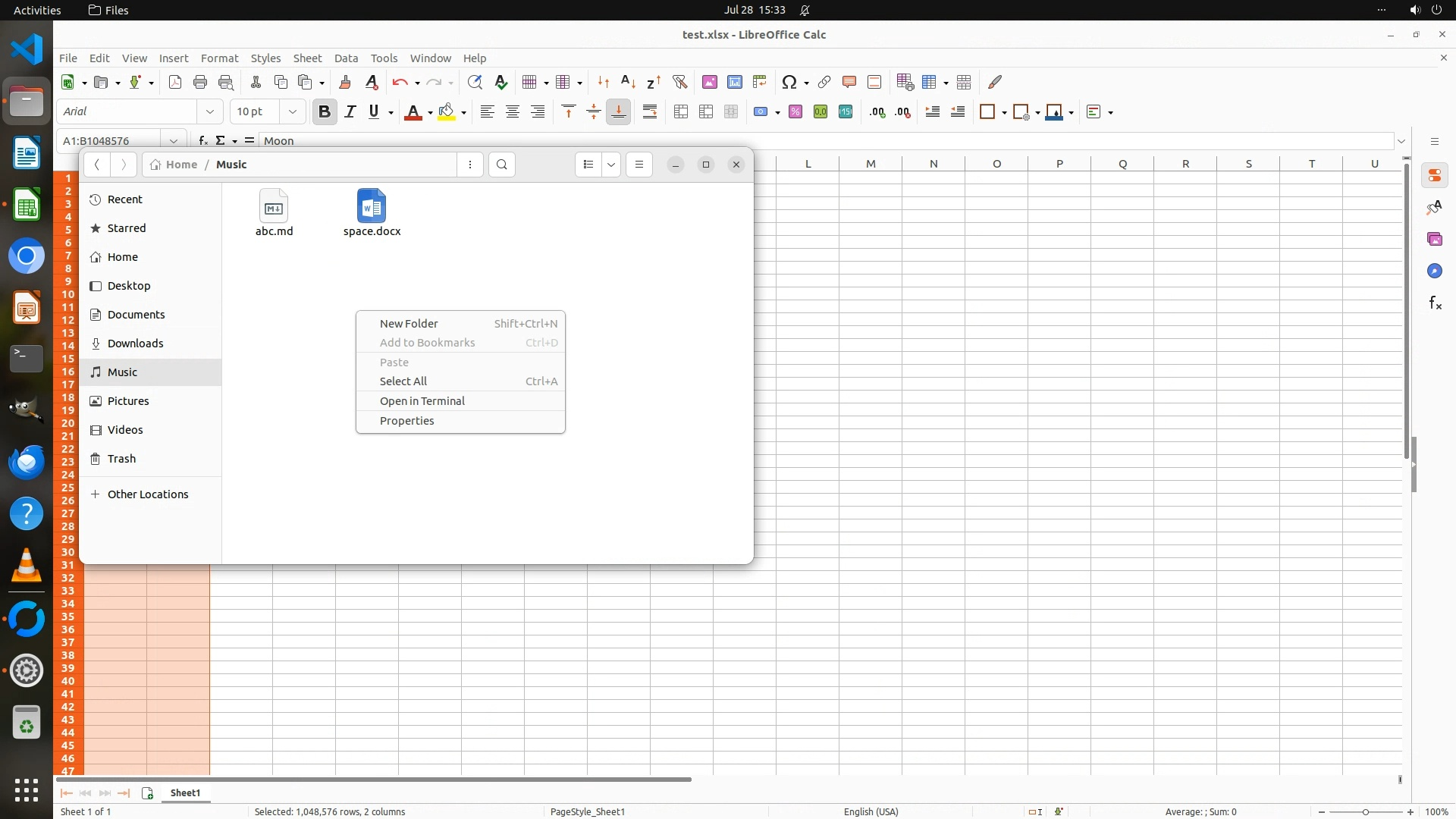Expand the font name dropdown
This screenshot has height=819, width=1456.
tap(210, 111)
